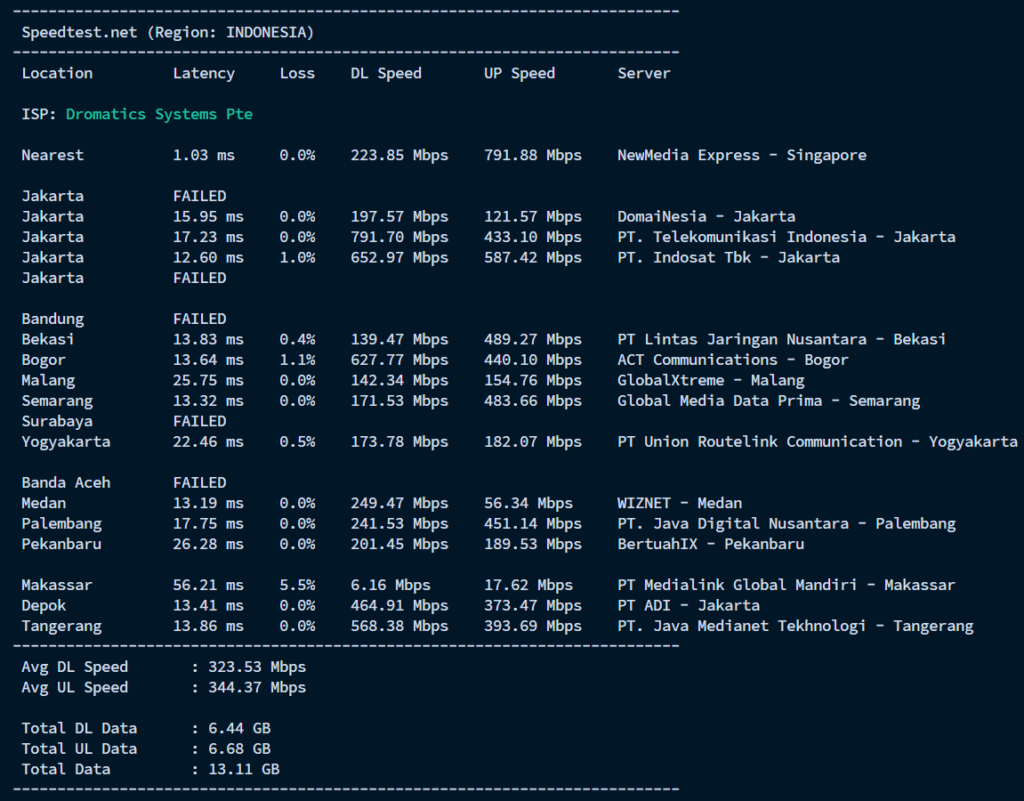Click the 'Speedtest.net (Region: INDONESIA)' header text
1024x801 pixels.
[x=168, y=33]
